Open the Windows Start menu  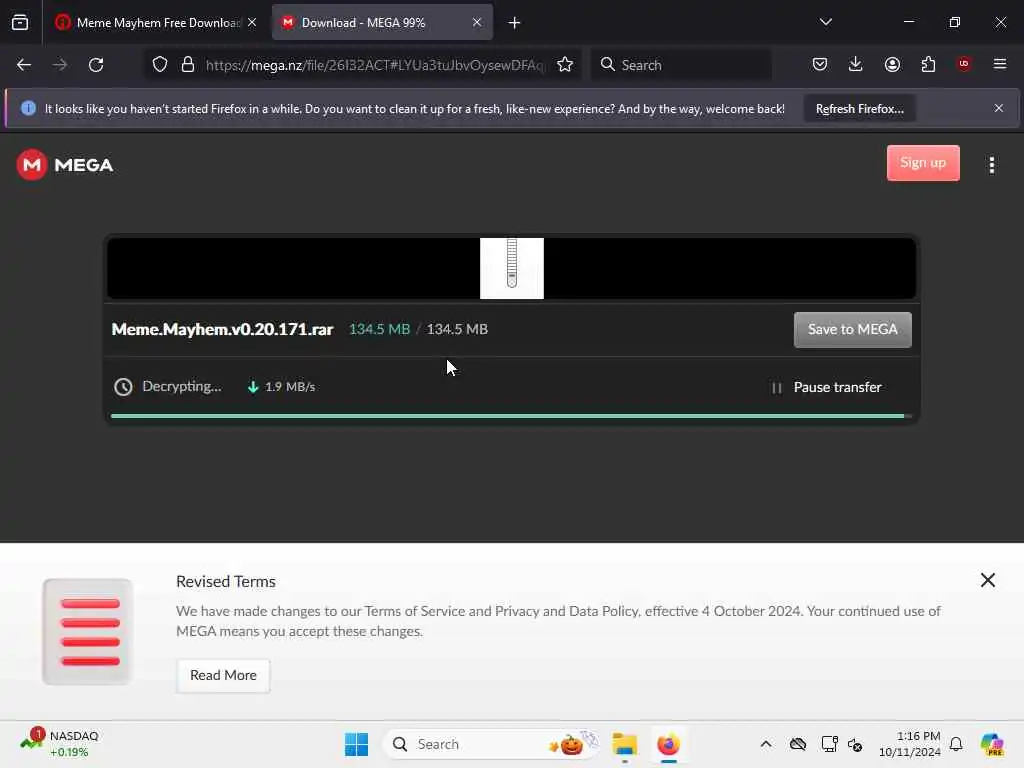pos(356,744)
